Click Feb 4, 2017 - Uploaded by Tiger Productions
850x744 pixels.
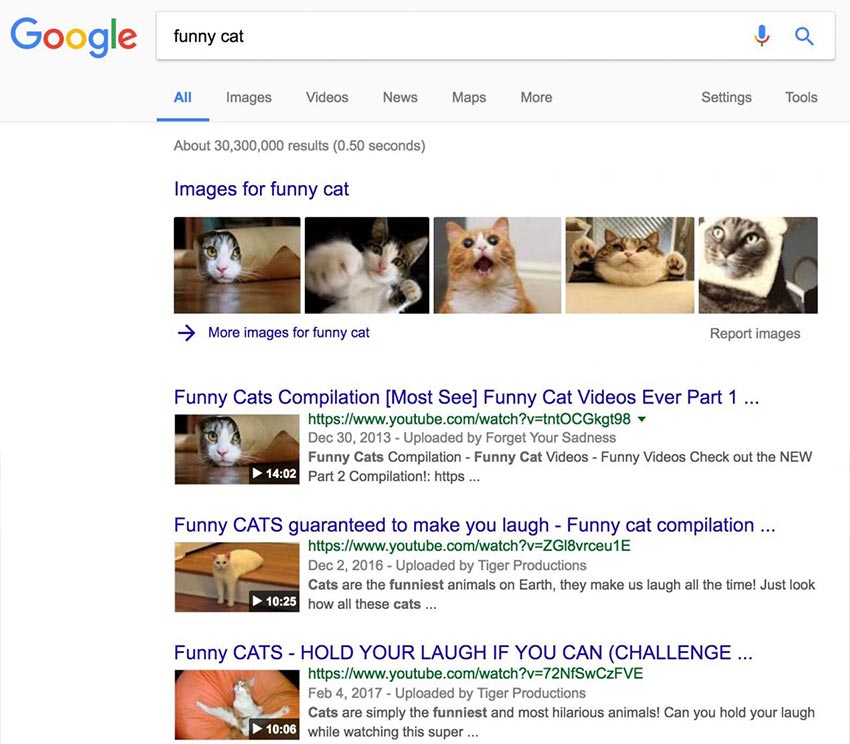[x=447, y=693]
